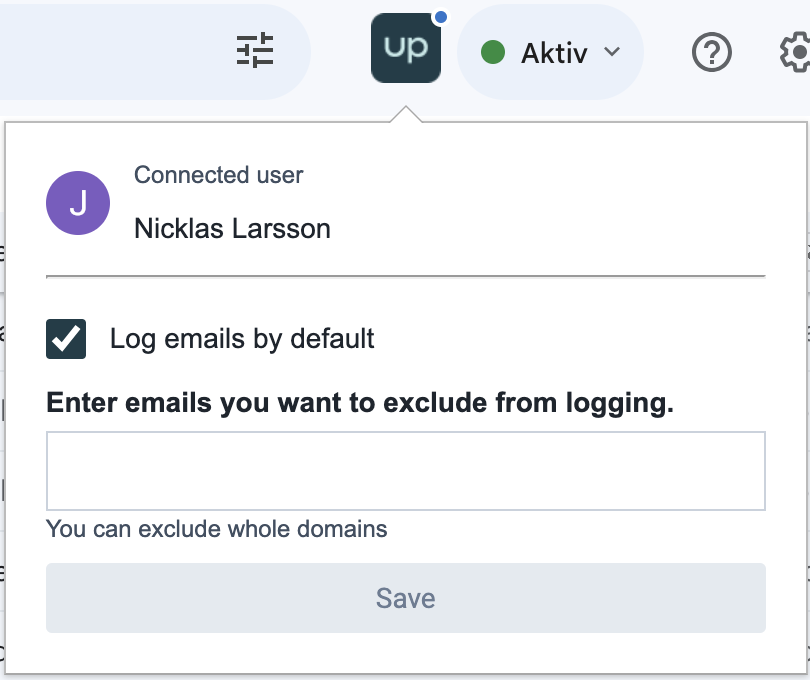
Task: Click the 'Enter emails you want to exclude' heading
Action: tap(360, 403)
